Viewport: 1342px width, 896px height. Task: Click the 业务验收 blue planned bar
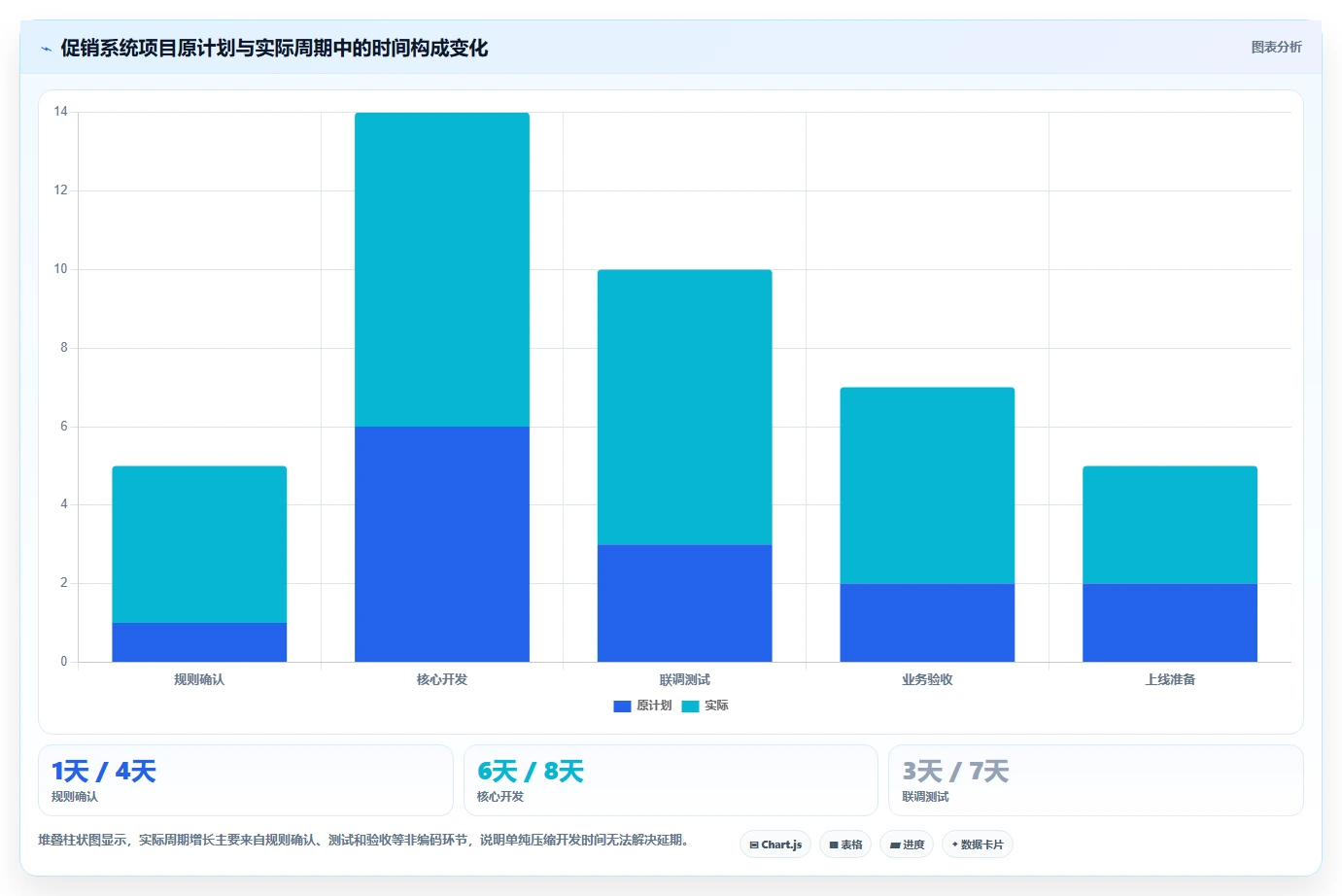pos(927,623)
